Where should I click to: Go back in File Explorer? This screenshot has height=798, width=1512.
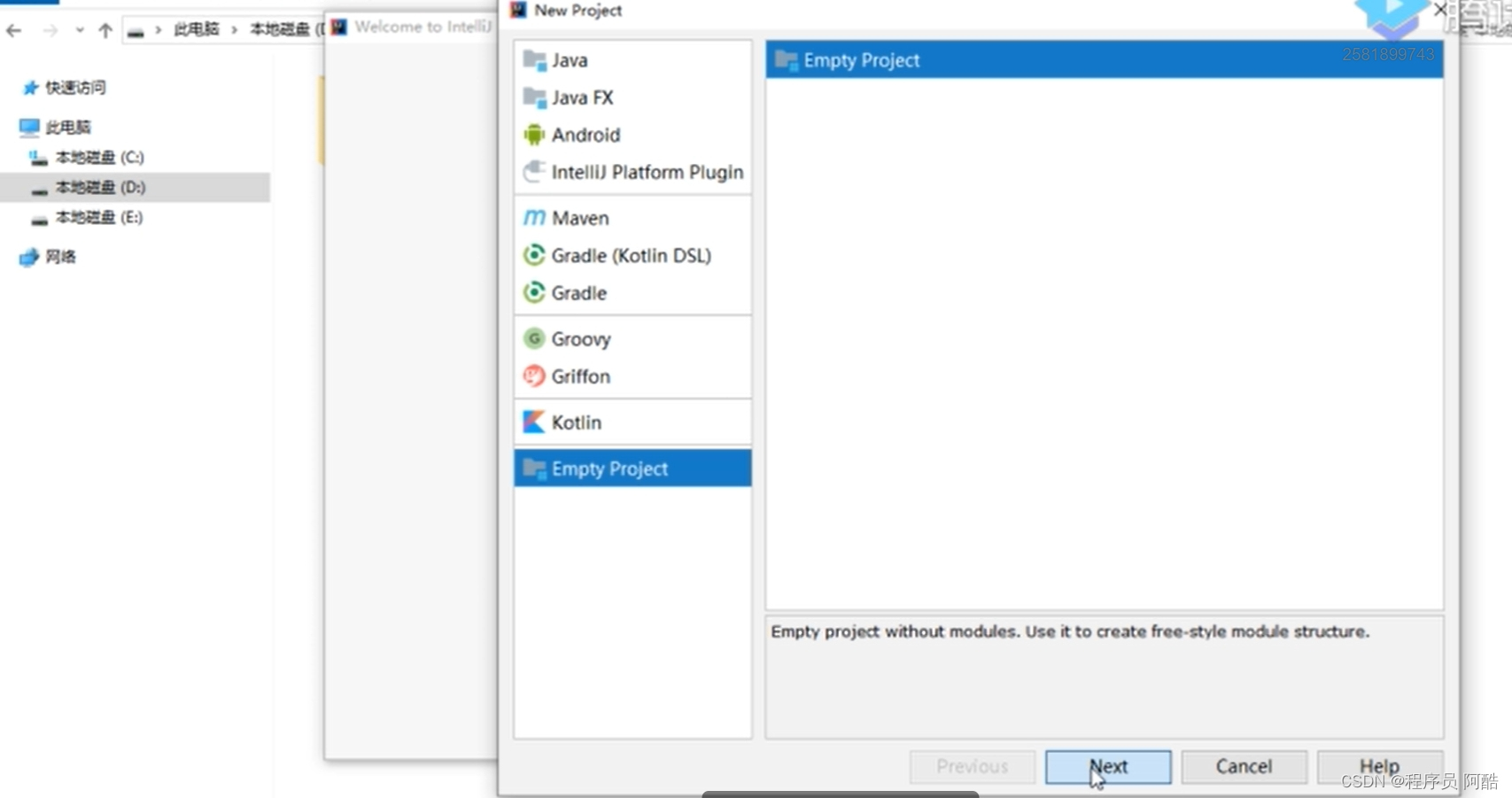13,30
